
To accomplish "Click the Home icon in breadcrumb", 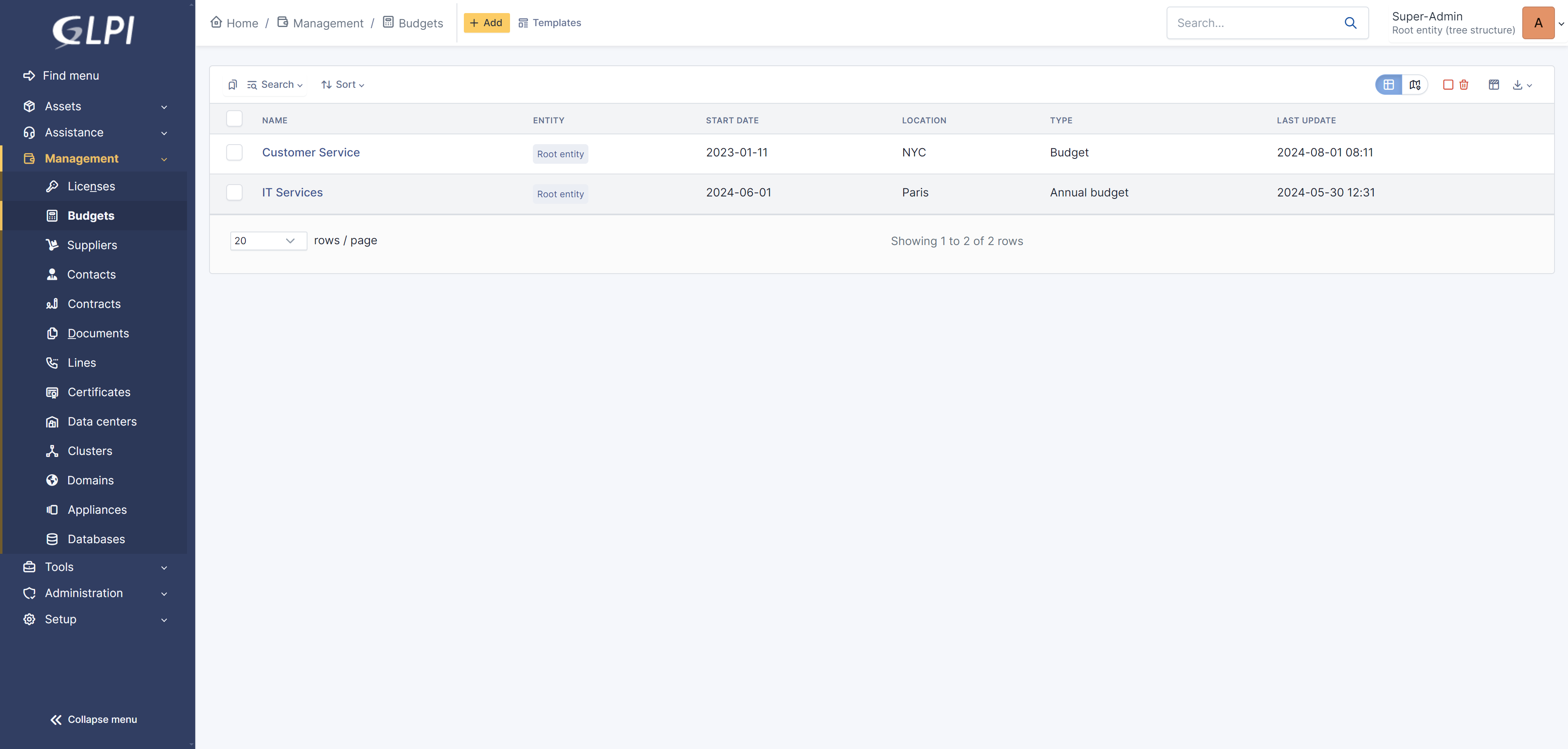I will pyautogui.click(x=216, y=22).
